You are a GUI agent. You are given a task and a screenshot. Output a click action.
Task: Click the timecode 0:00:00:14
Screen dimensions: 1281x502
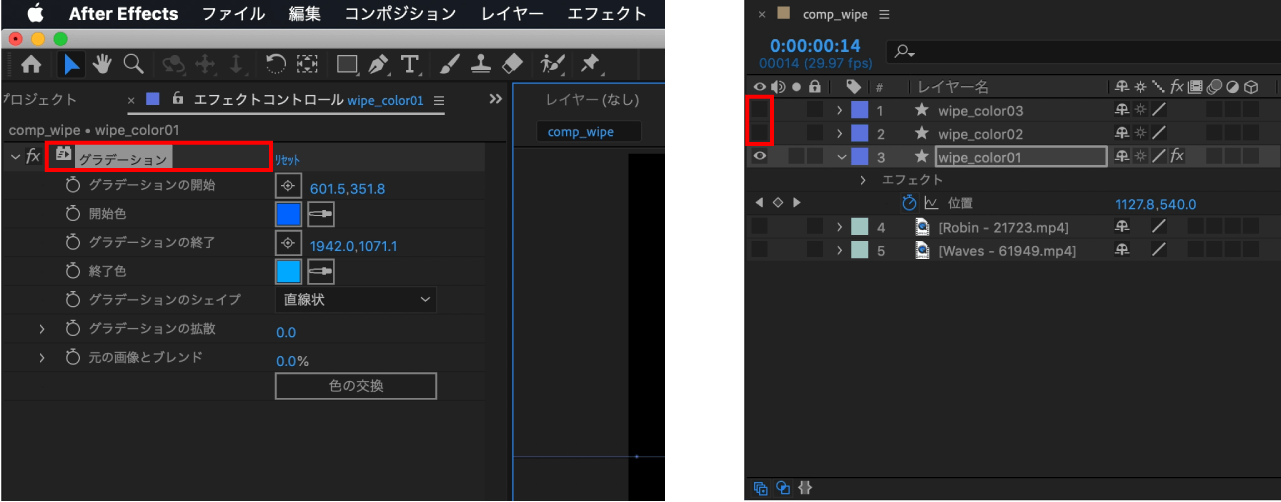pyautogui.click(x=815, y=46)
